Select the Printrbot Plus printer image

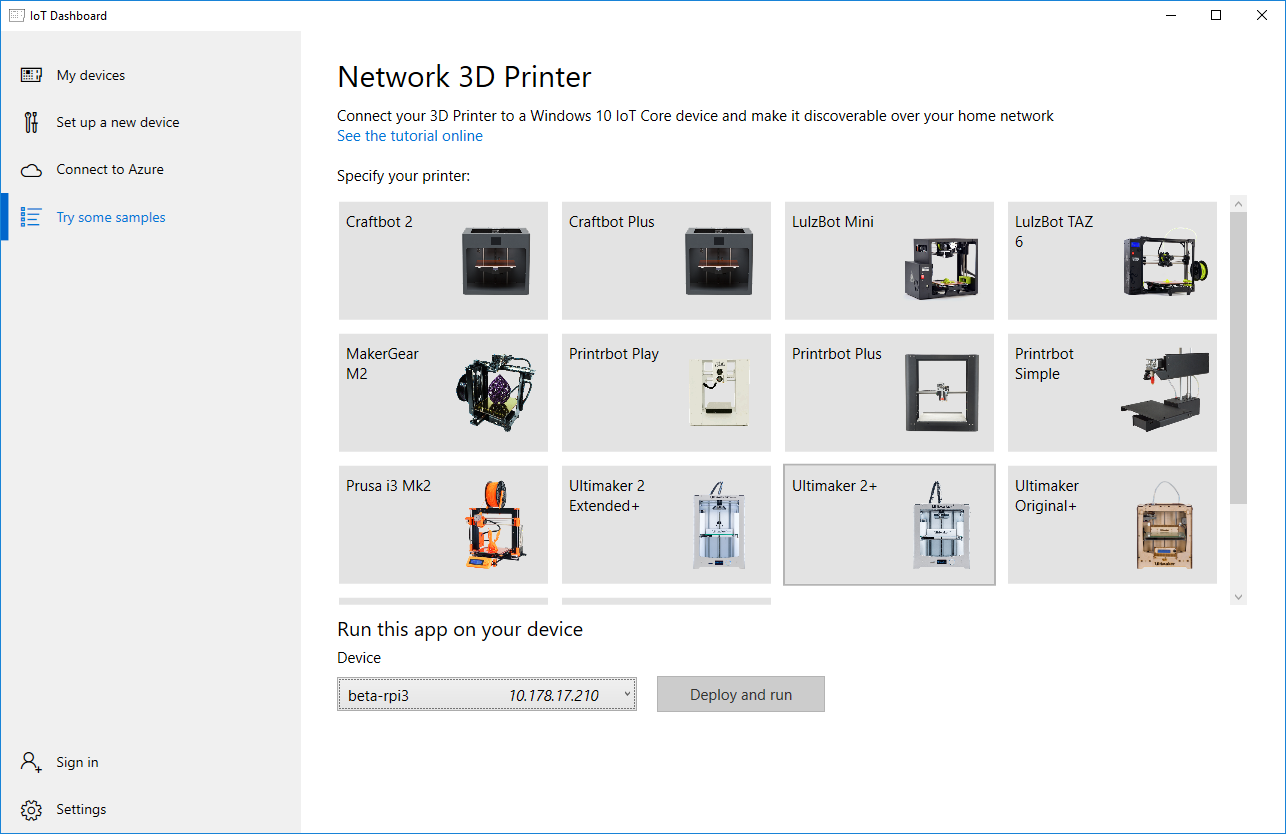(942, 392)
